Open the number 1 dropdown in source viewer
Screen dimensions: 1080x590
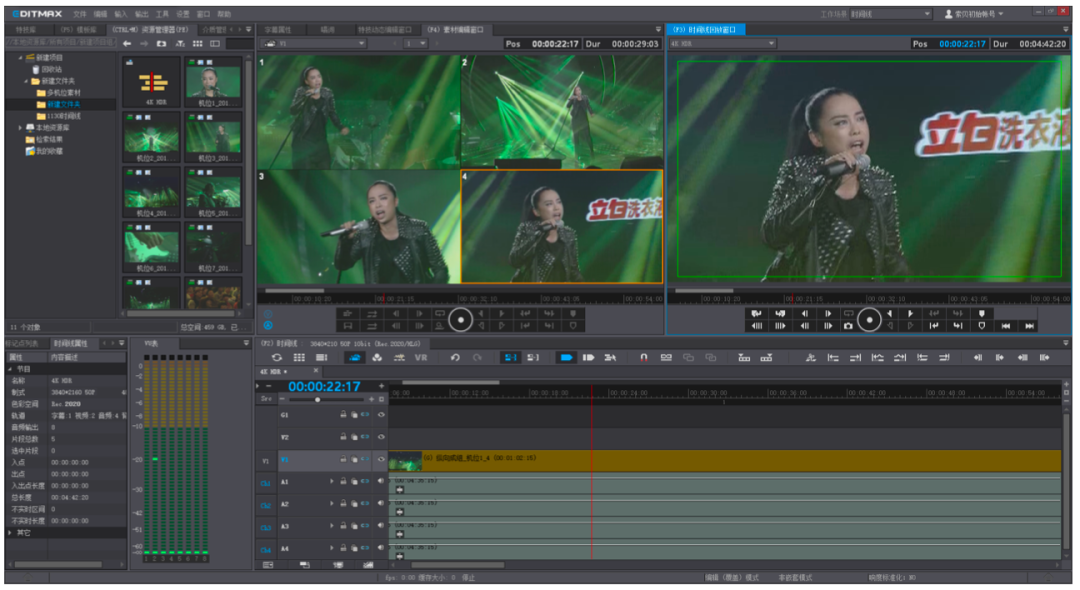[415, 43]
